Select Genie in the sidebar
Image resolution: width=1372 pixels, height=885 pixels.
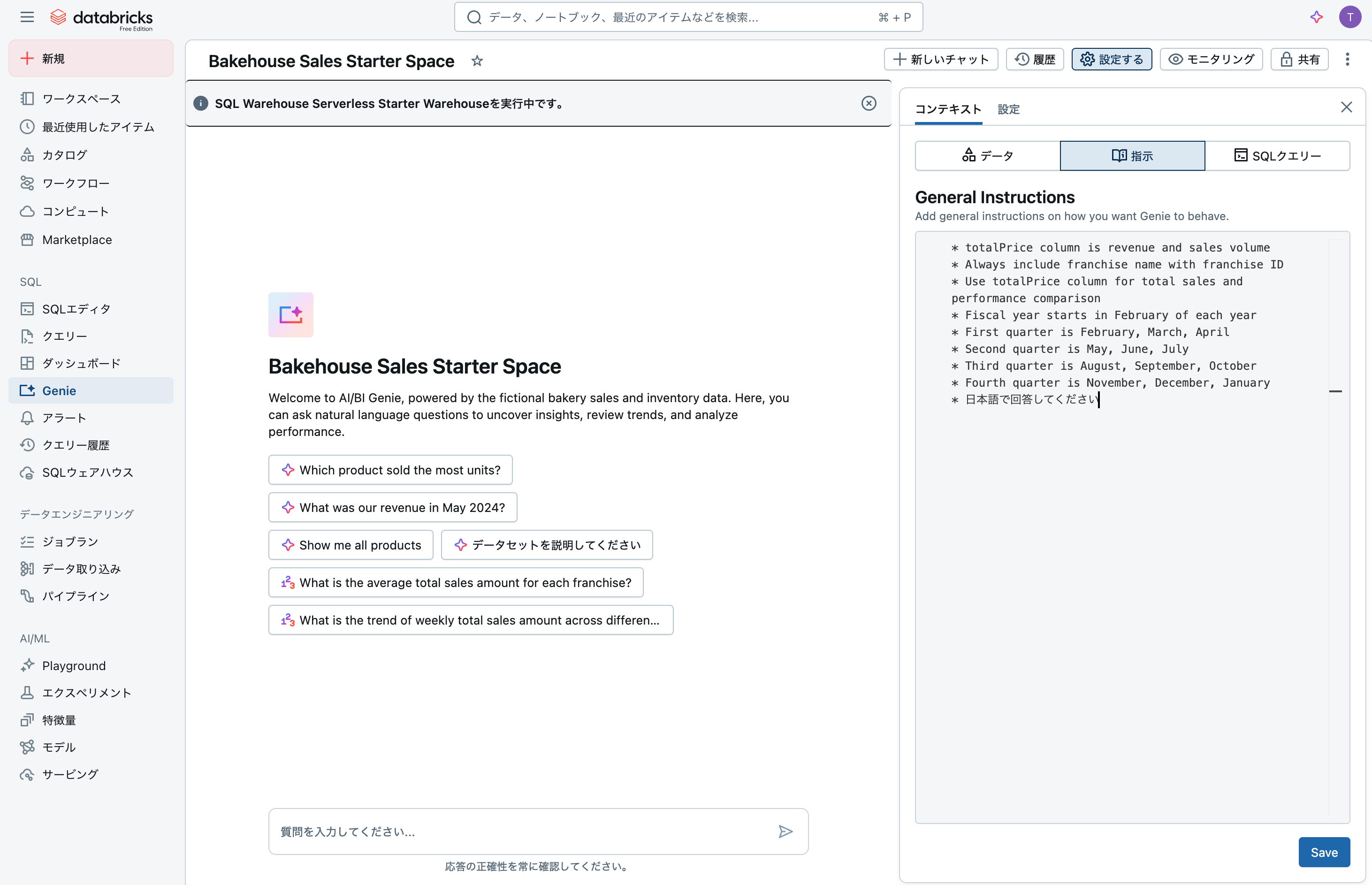(x=91, y=391)
